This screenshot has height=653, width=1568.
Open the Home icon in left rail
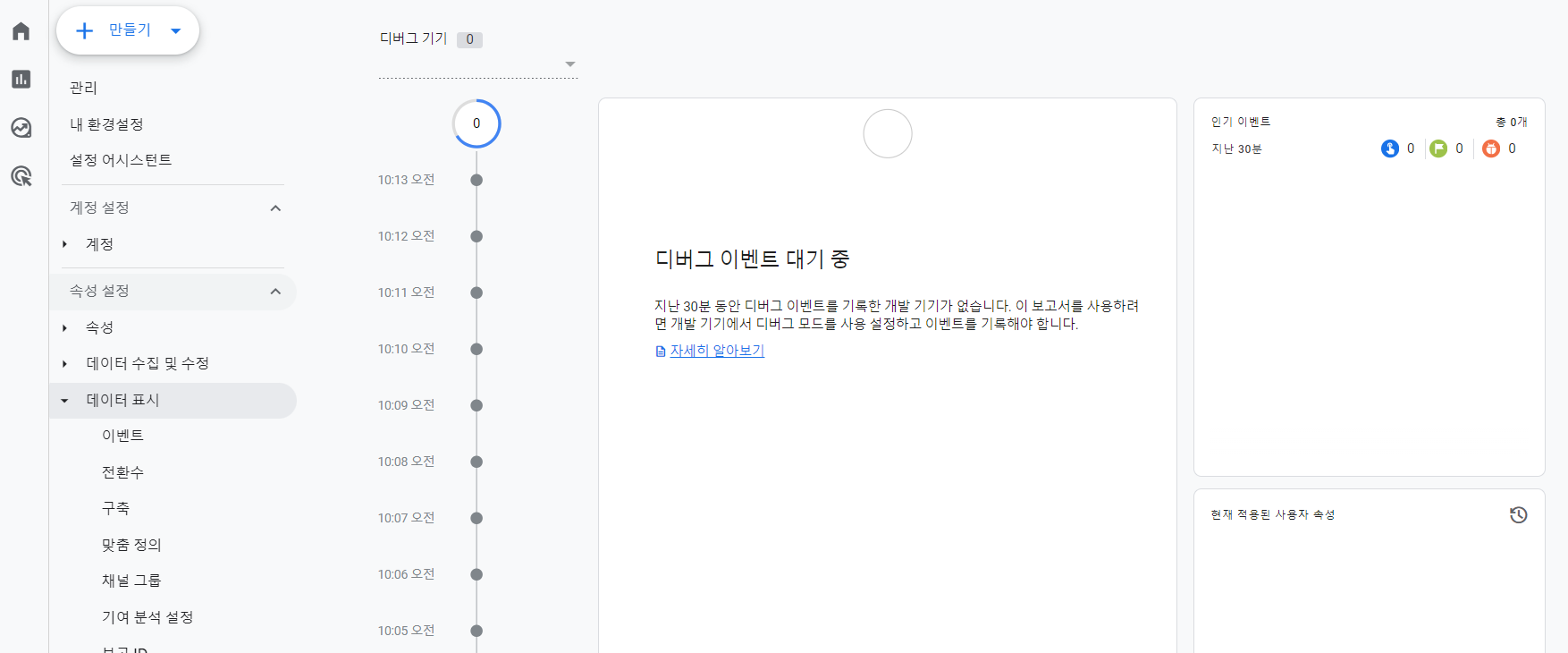[x=21, y=31]
